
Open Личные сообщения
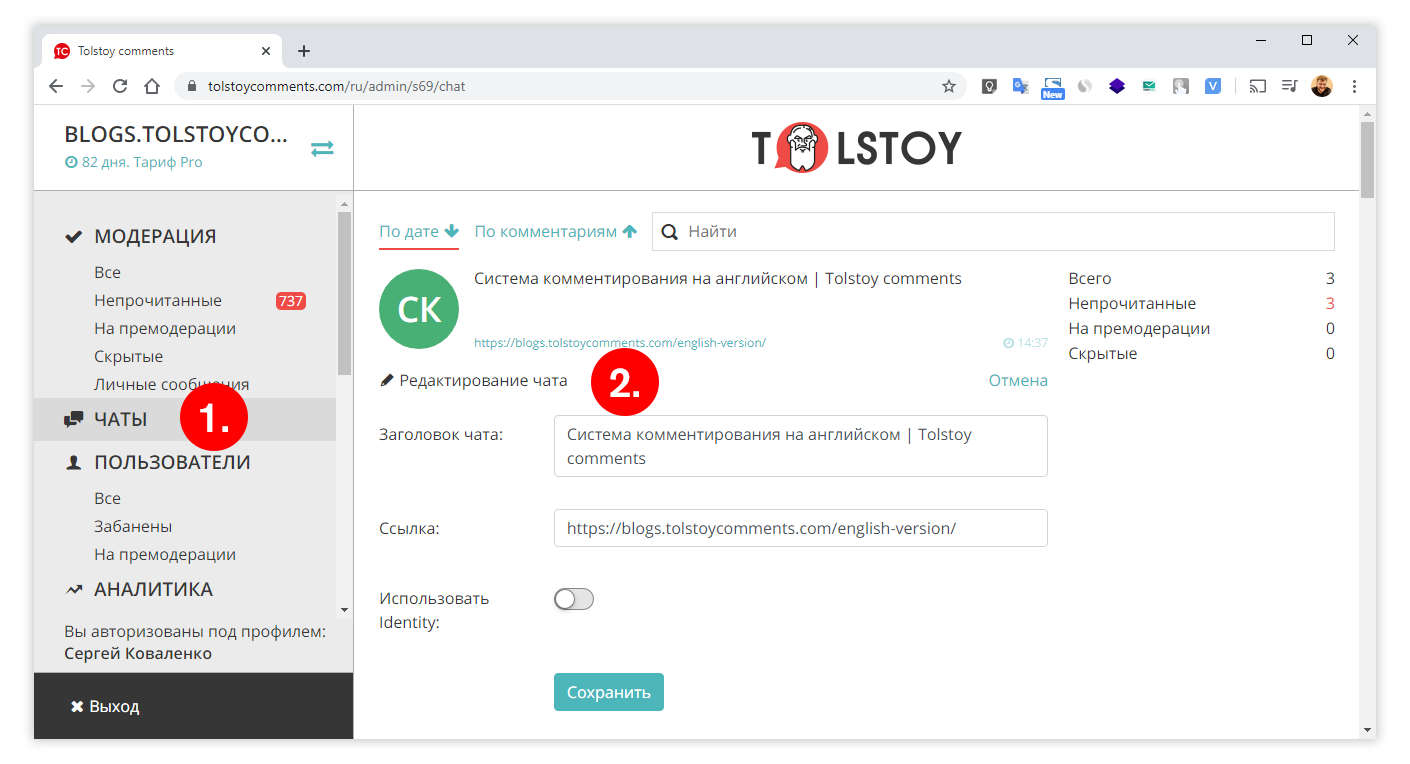tap(171, 384)
